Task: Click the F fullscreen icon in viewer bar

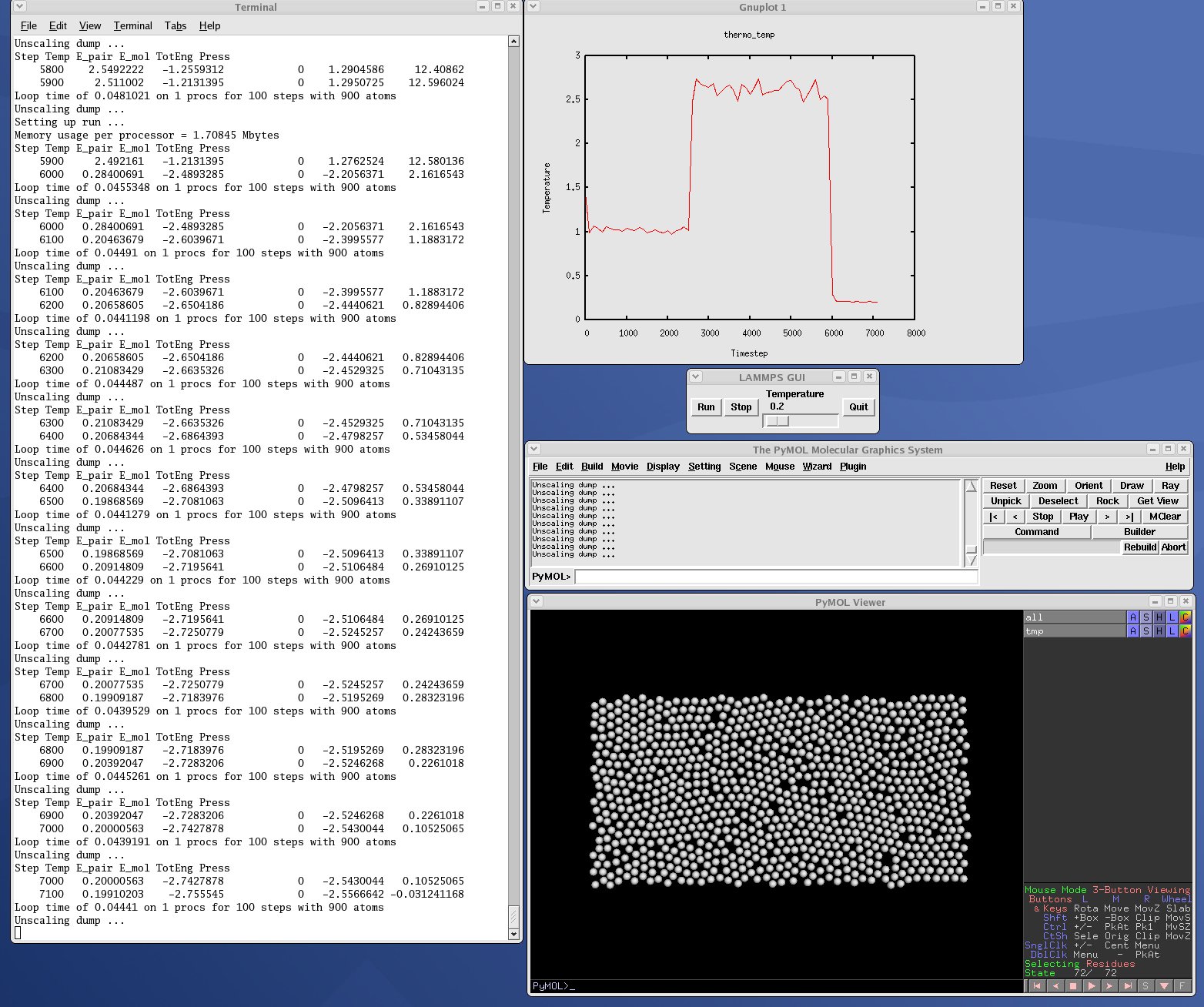Action: tap(1182, 986)
